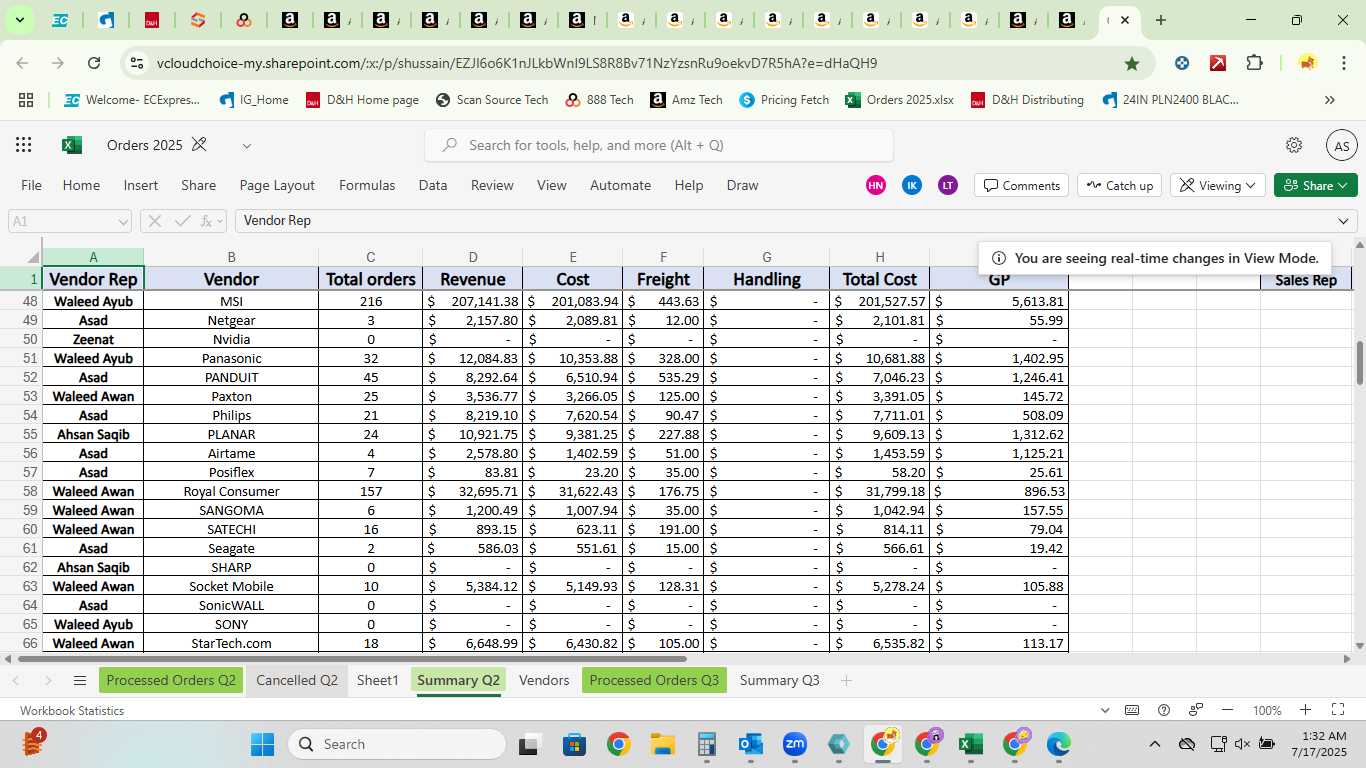Viewport: 1366px width, 768px height.
Task: Open Chrome apps grid in bookmarks bar
Action: click(26, 100)
